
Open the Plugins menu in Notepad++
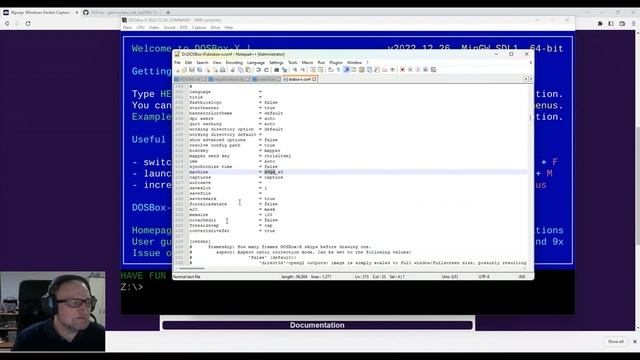(x=336, y=62)
